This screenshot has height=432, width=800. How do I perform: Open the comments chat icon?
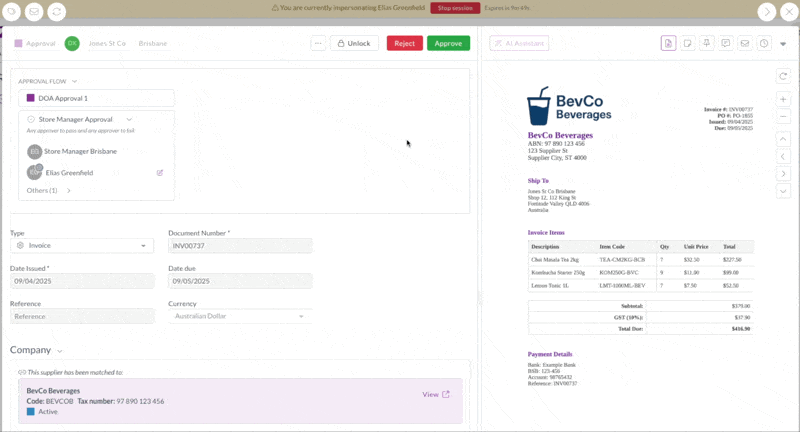pyautogui.click(x=726, y=43)
